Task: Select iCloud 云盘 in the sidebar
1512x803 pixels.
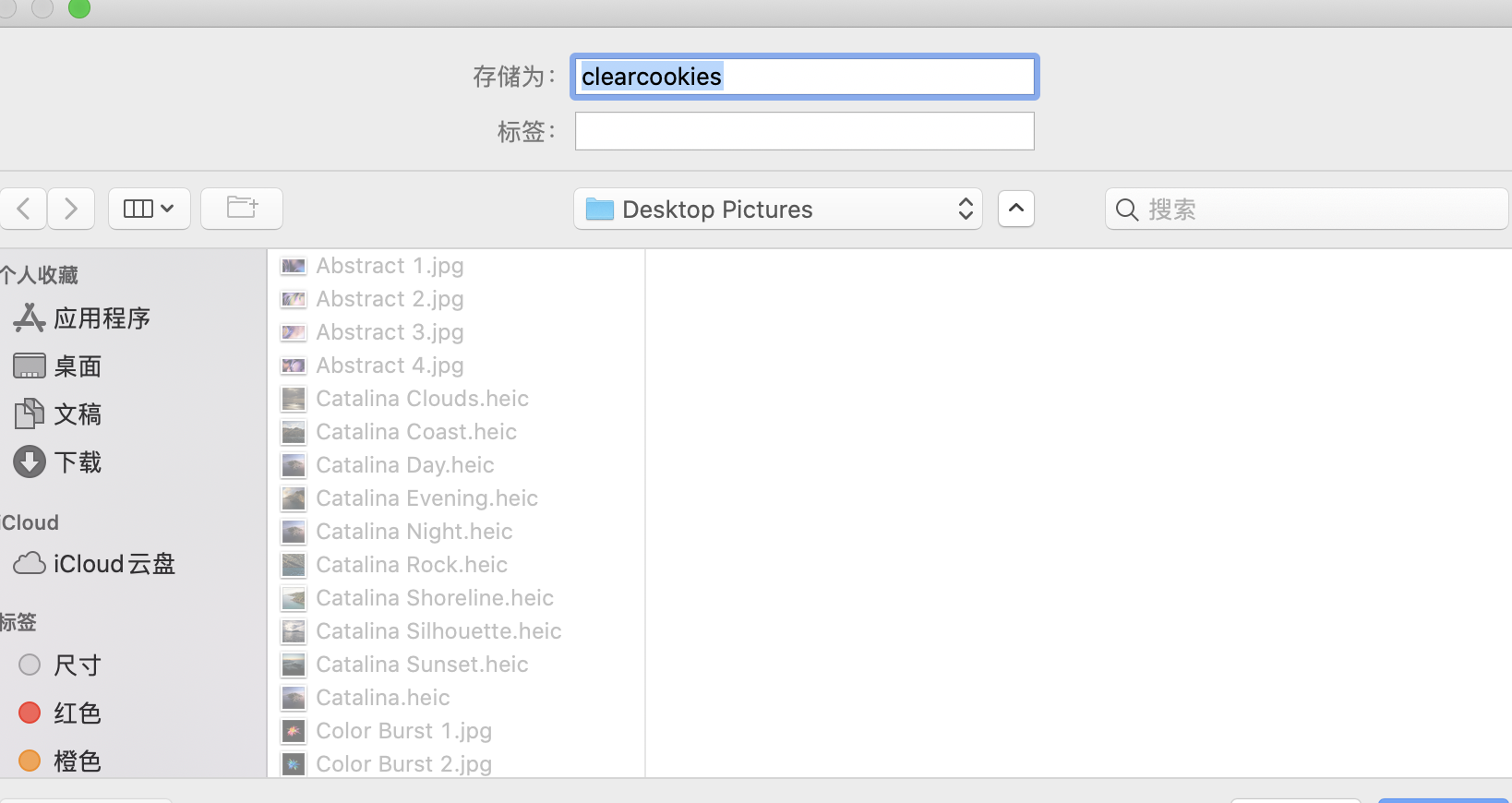Action: point(114,564)
